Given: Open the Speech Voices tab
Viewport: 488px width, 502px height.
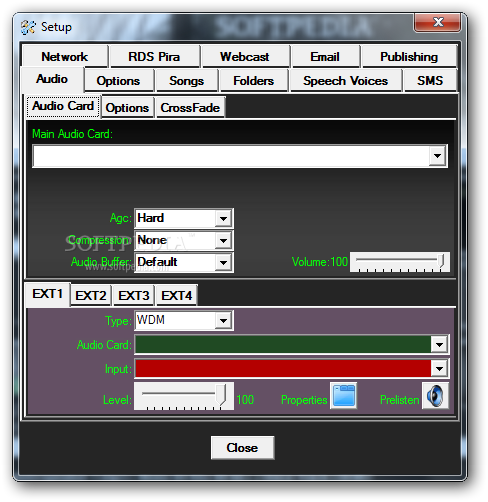Looking at the screenshot, I should click(x=345, y=81).
